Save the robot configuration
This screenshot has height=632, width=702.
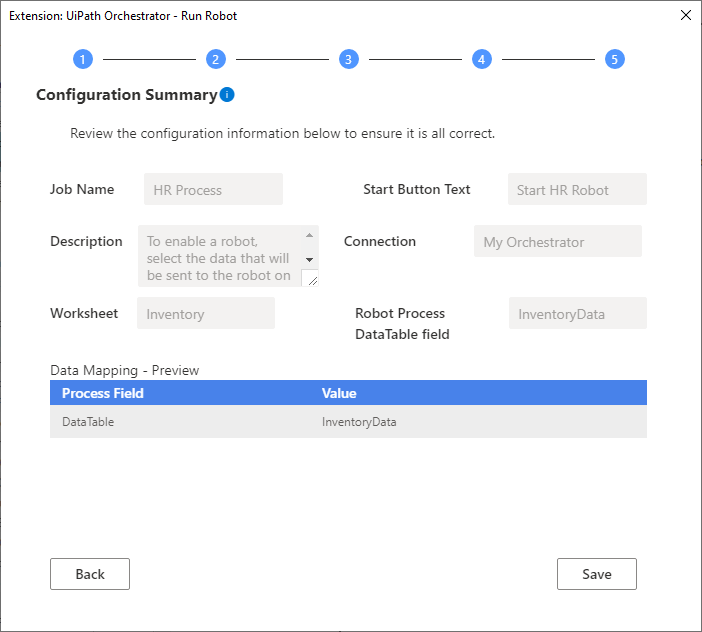pyautogui.click(x=597, y=574)
